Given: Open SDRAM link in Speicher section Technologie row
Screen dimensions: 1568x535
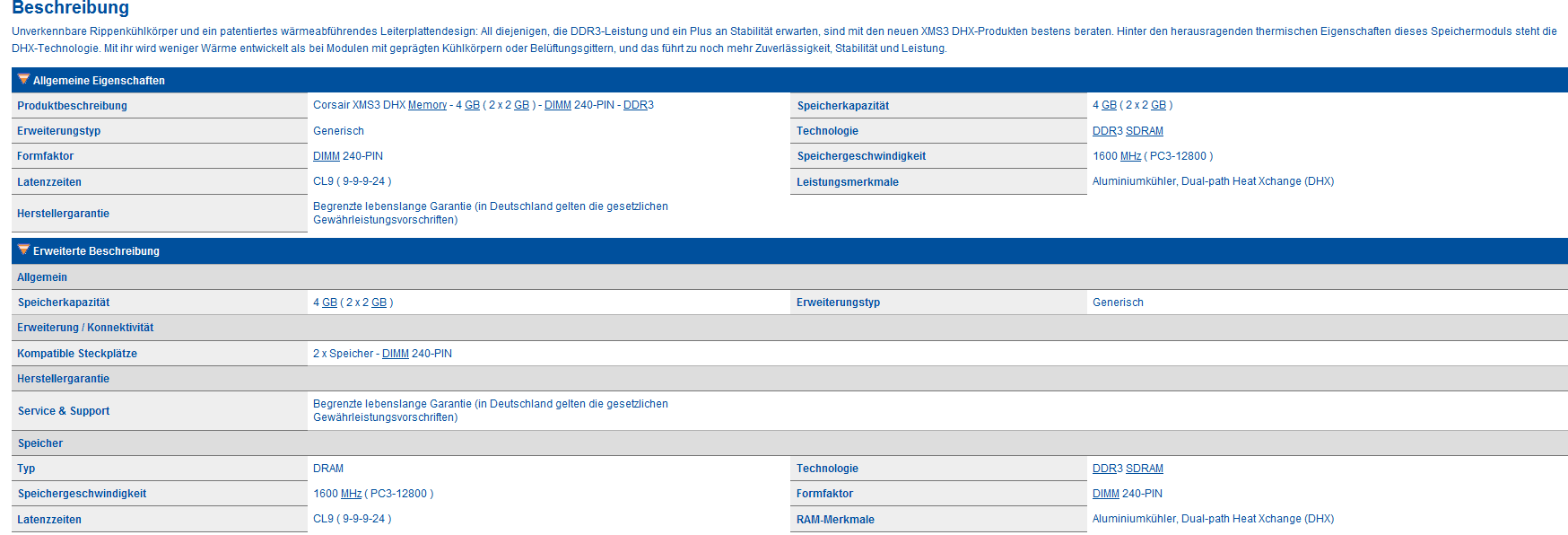Looking at the screenshot, I should [x=1144, y=469].
